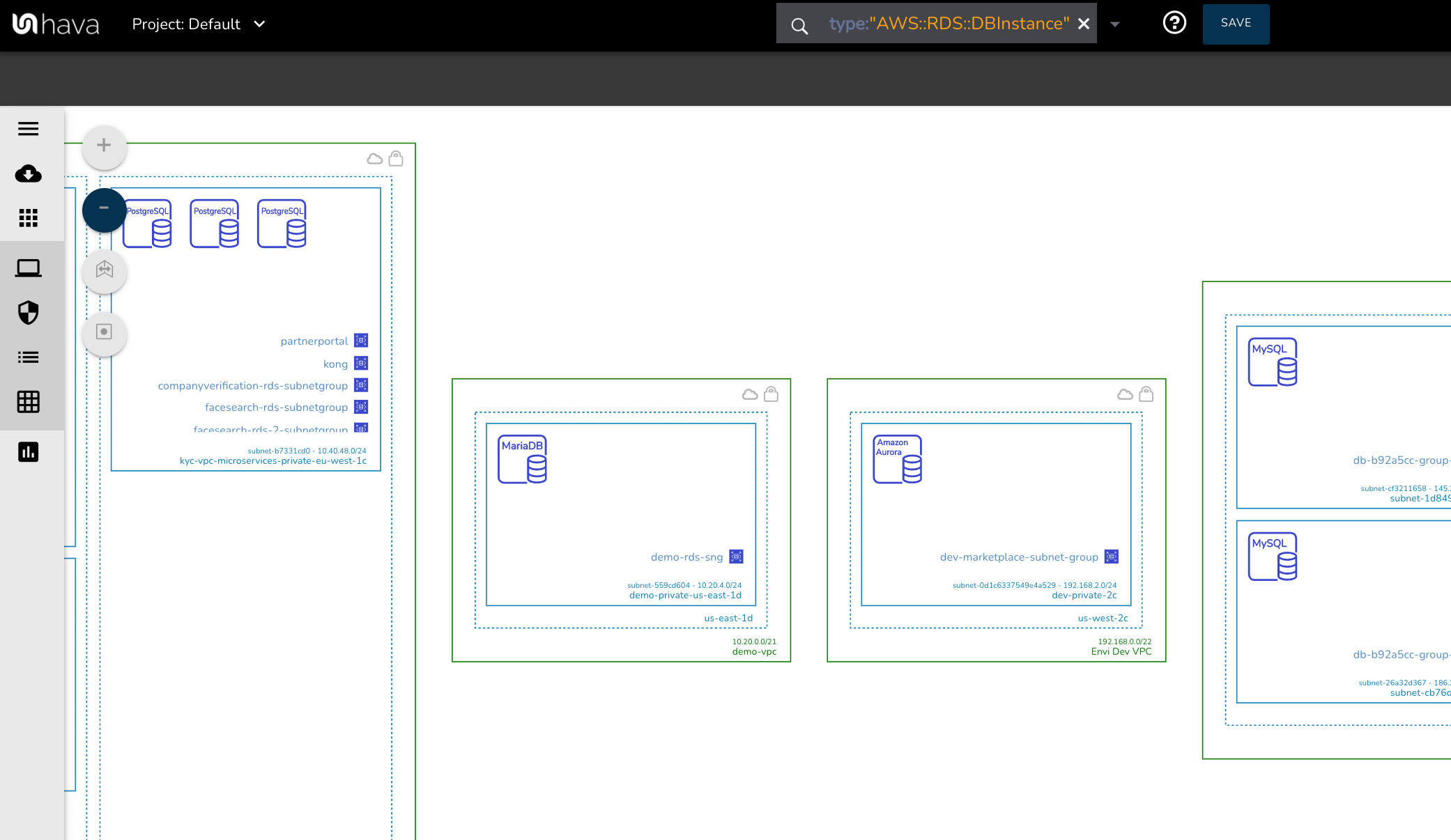Click subnet-559cd604 CIDR text
Image resolution: width=1451 pixels, height=840 pixels.
click(x=684, y=586)
